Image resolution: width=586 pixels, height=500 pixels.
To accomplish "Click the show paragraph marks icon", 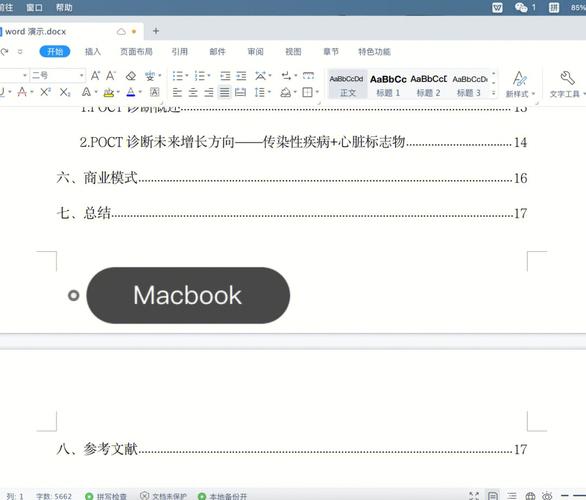I will [x=286, y=76].
